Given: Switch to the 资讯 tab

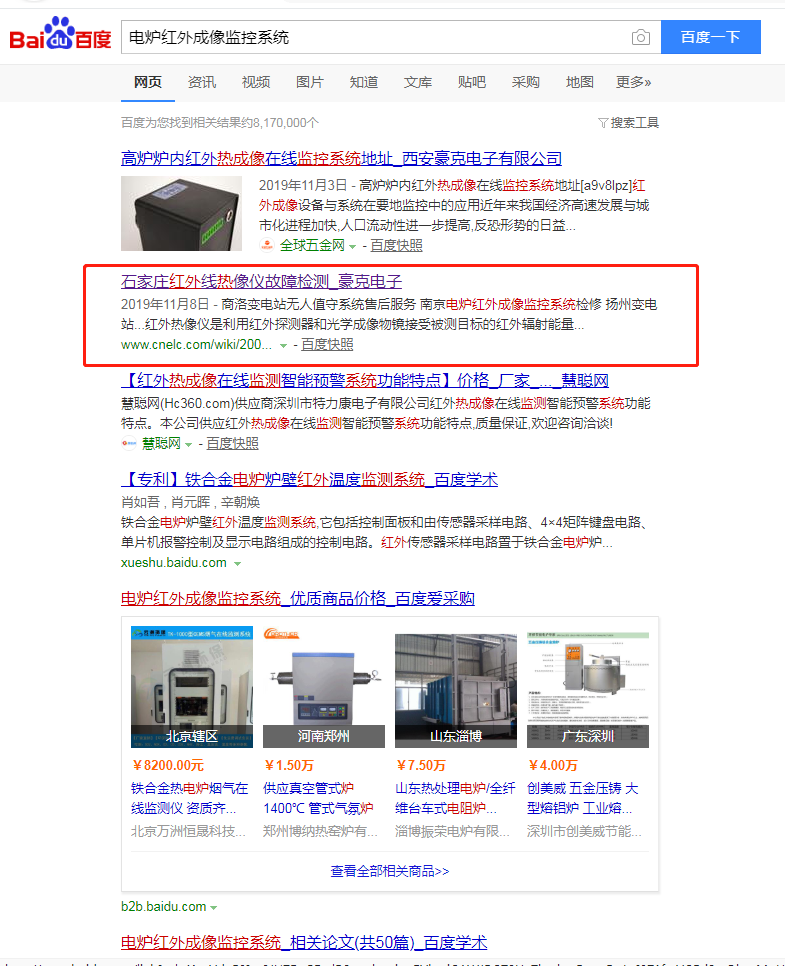Looking at the screenshot, I should coord(201,82).
